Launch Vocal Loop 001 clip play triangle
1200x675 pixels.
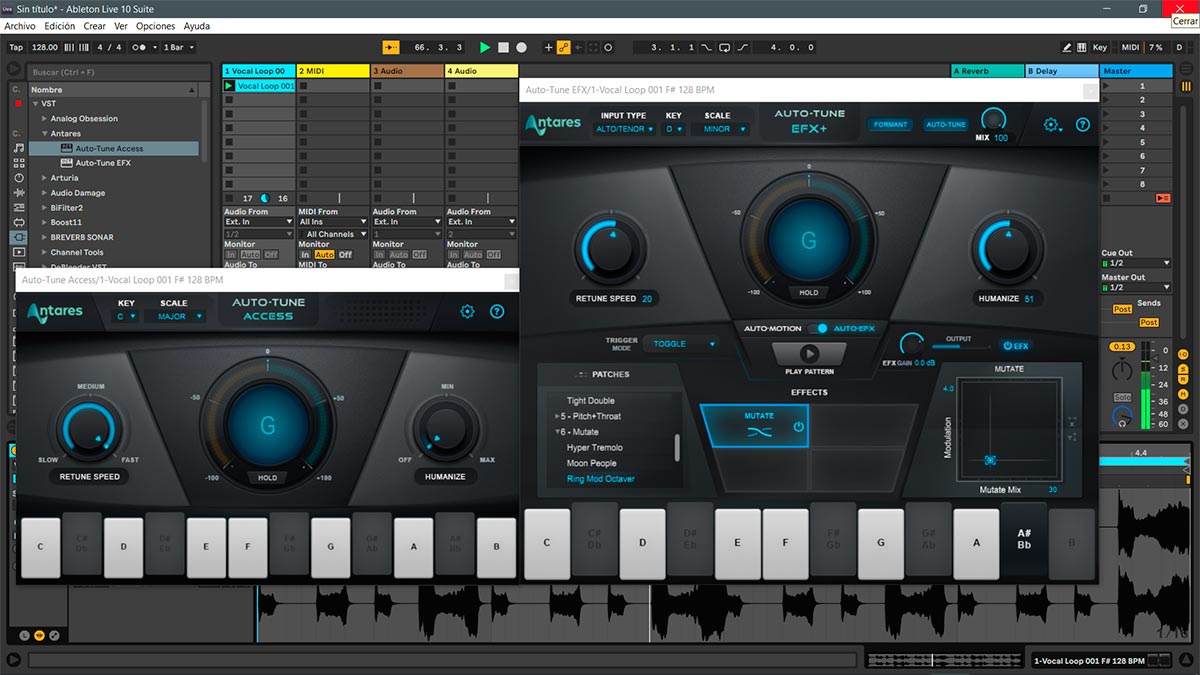tap(229, 86)
